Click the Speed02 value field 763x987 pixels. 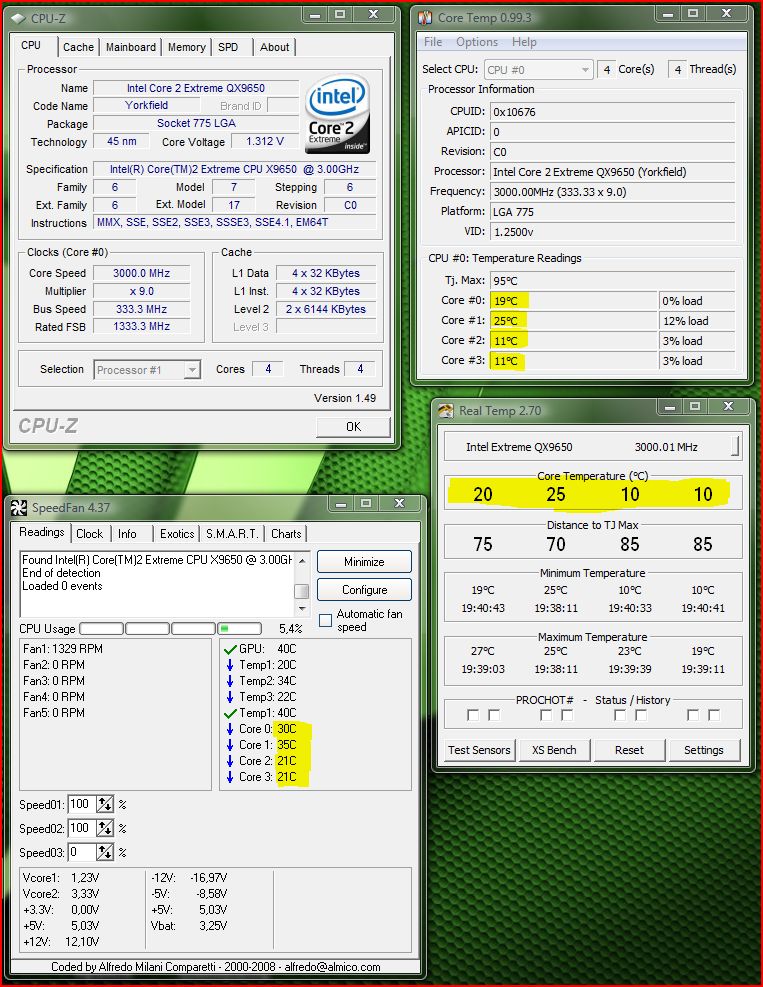coord(82,828)
